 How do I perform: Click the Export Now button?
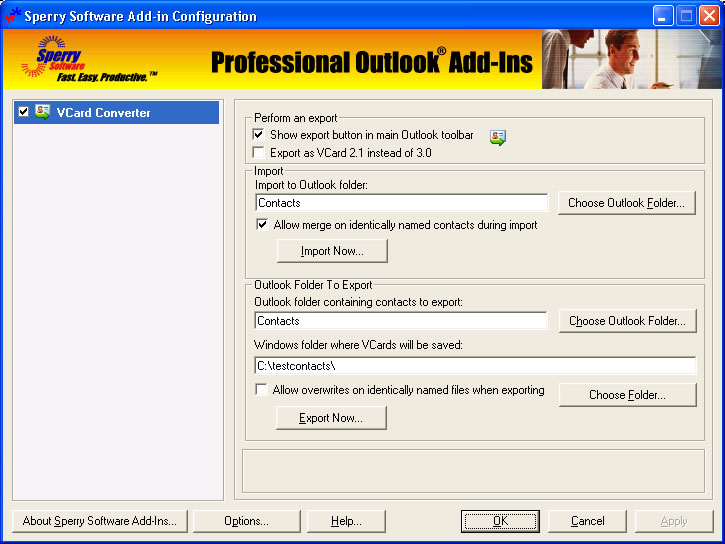coord(331,418)
